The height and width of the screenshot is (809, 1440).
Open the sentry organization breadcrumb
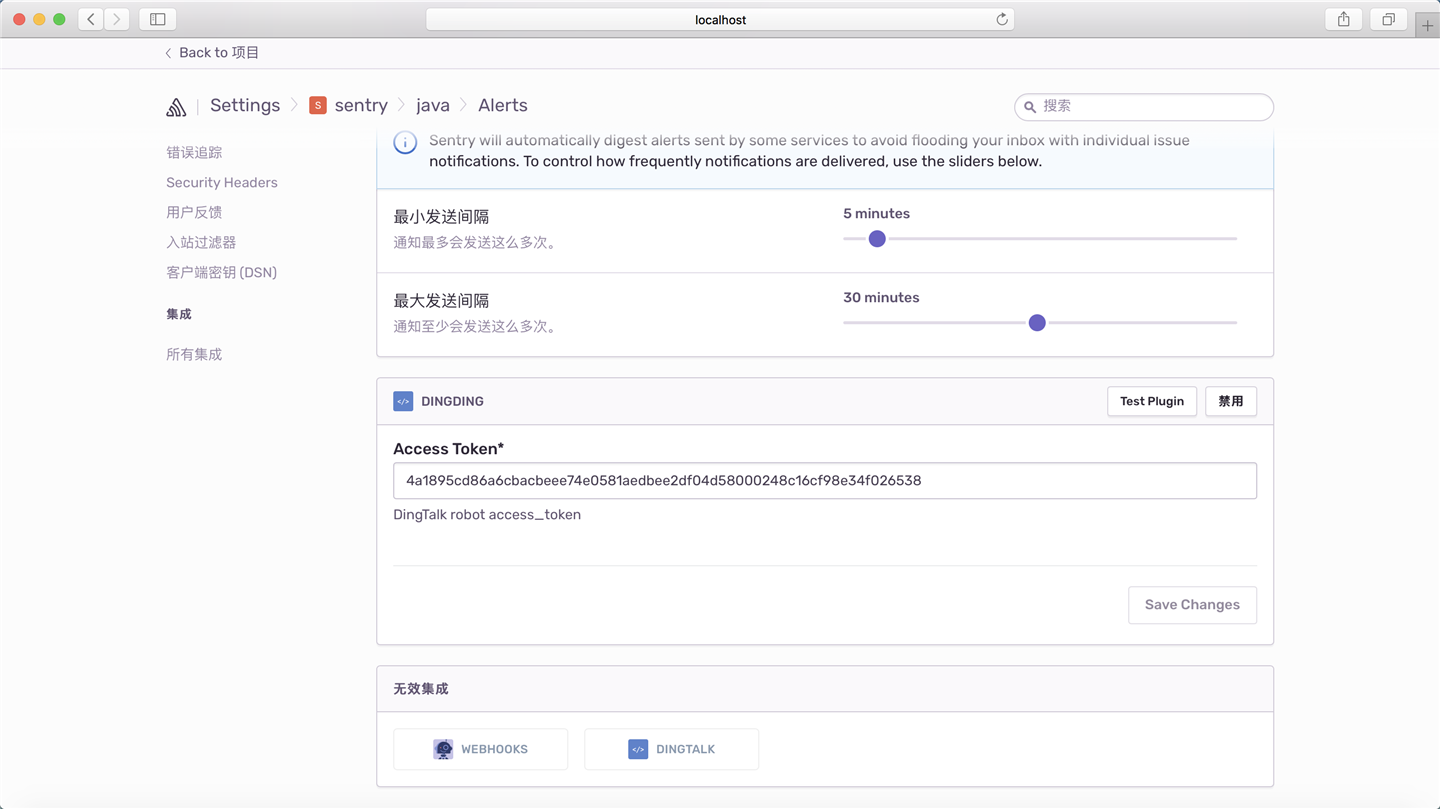coord(361,105)
